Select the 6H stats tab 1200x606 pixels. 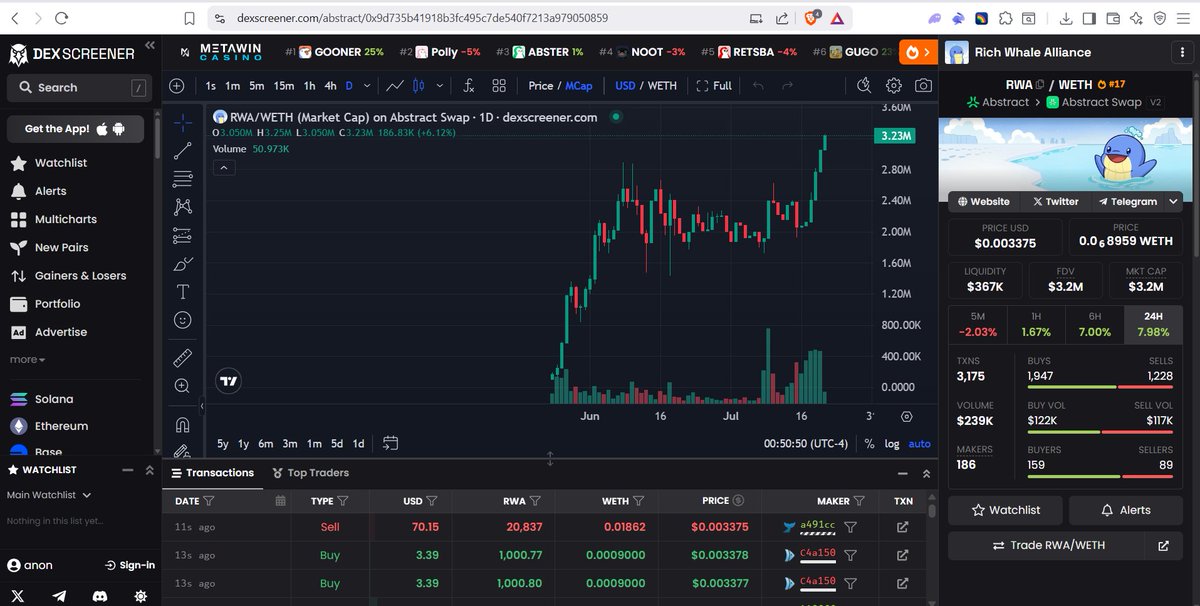1095,324
